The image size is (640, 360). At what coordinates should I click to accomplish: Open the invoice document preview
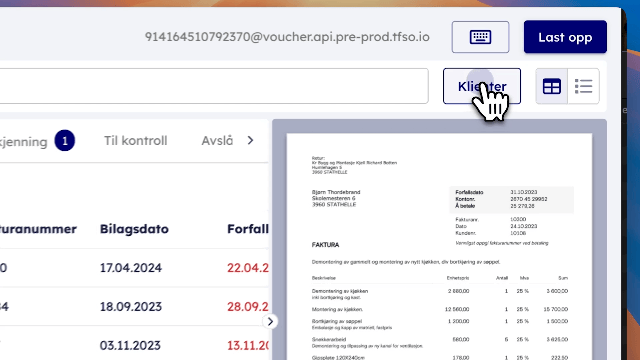pos(439,247)
